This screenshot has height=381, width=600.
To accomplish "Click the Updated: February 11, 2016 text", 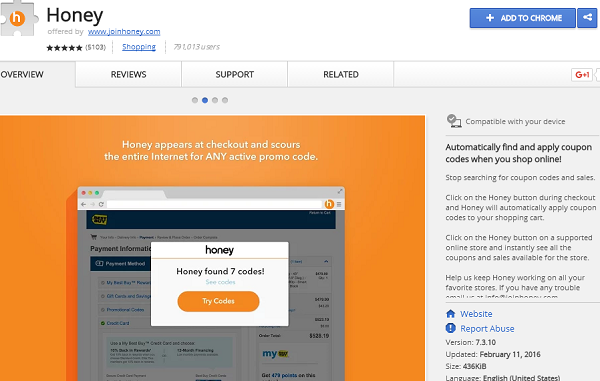I will [493, 355].
